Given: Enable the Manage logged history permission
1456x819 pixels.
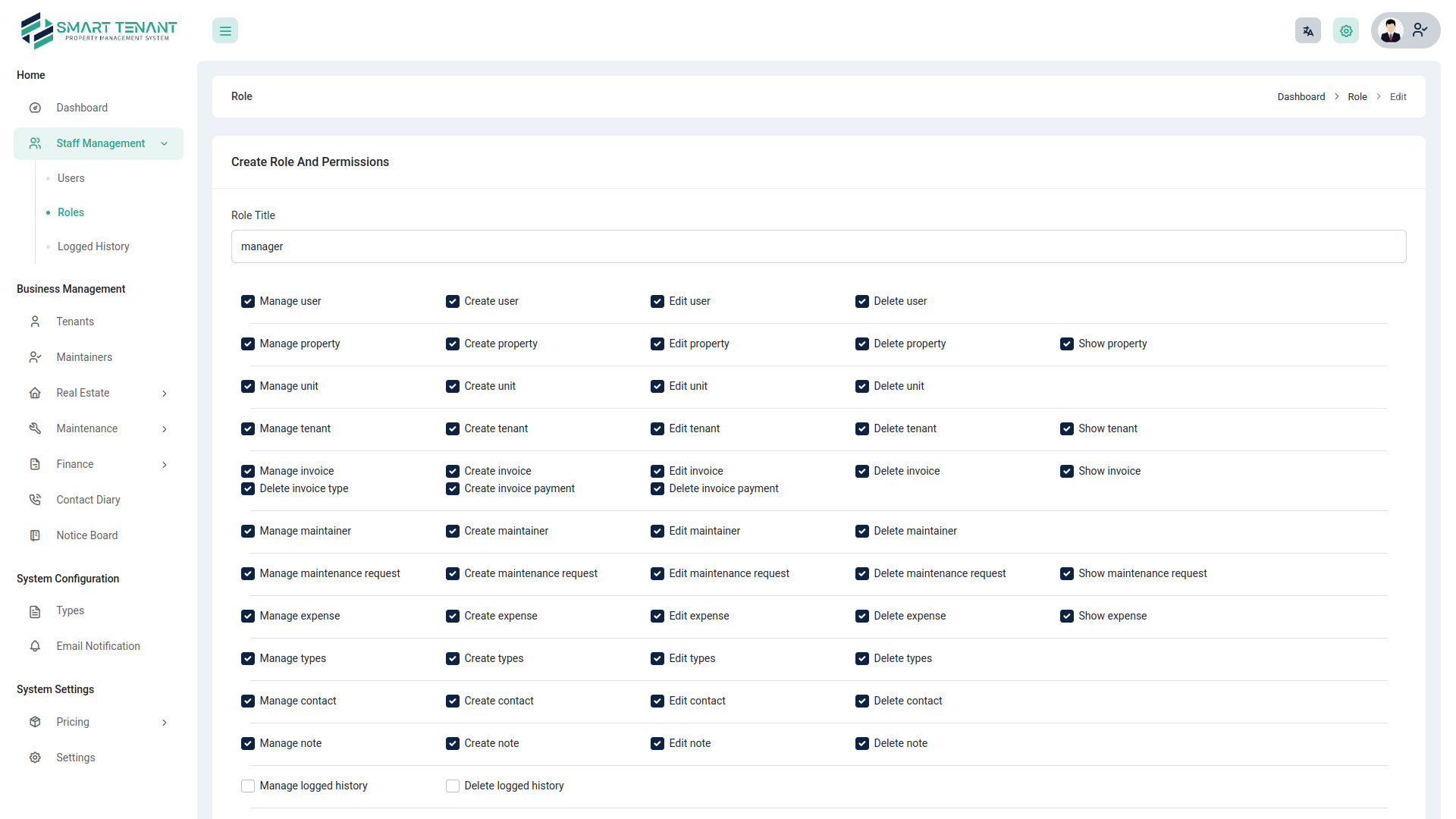Looking at the screenshot, I should tap(247, 786).
